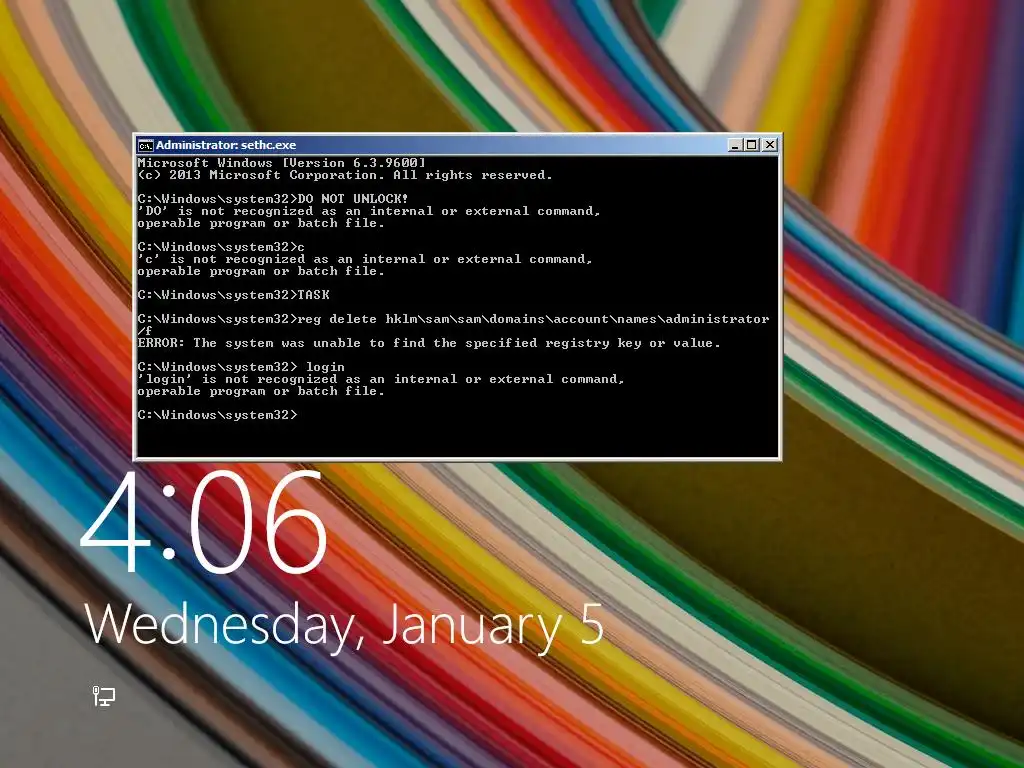The width and height of the screenshot is (1024, 768).
Task: Click the "'login' is not recognized" error line
Action: pos(381,379)
